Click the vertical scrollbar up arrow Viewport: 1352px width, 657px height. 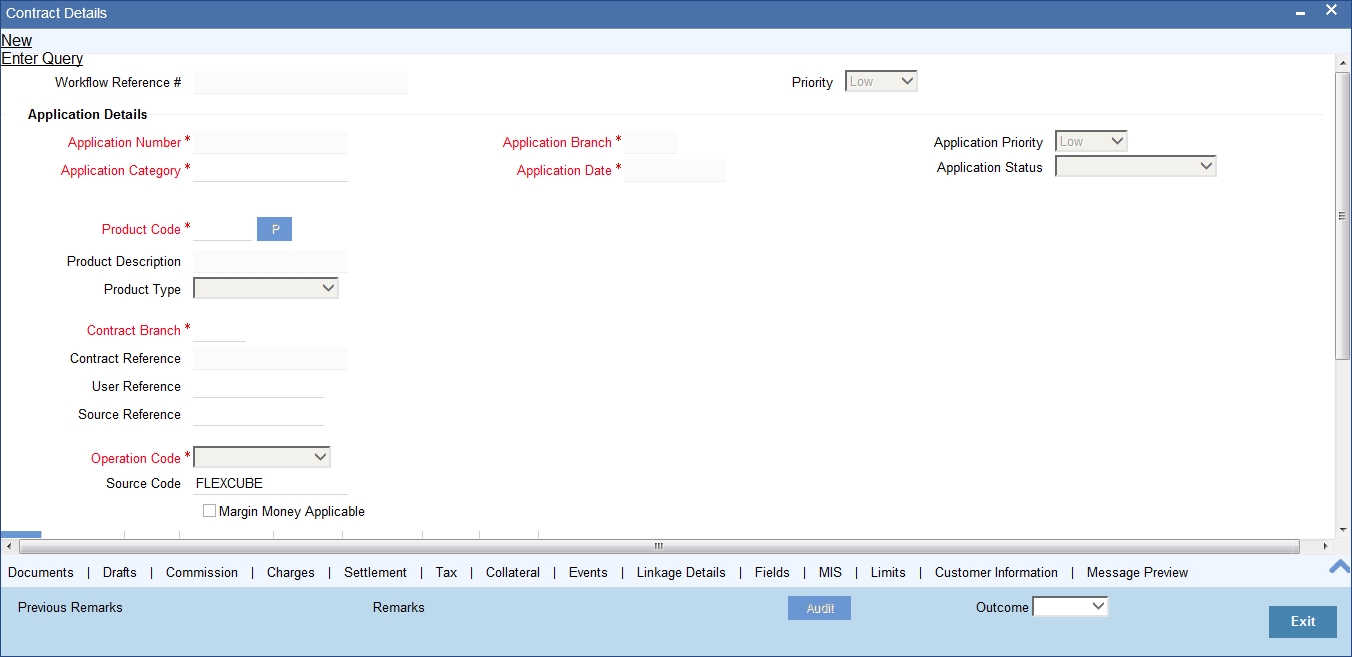tap(1343, 62)
